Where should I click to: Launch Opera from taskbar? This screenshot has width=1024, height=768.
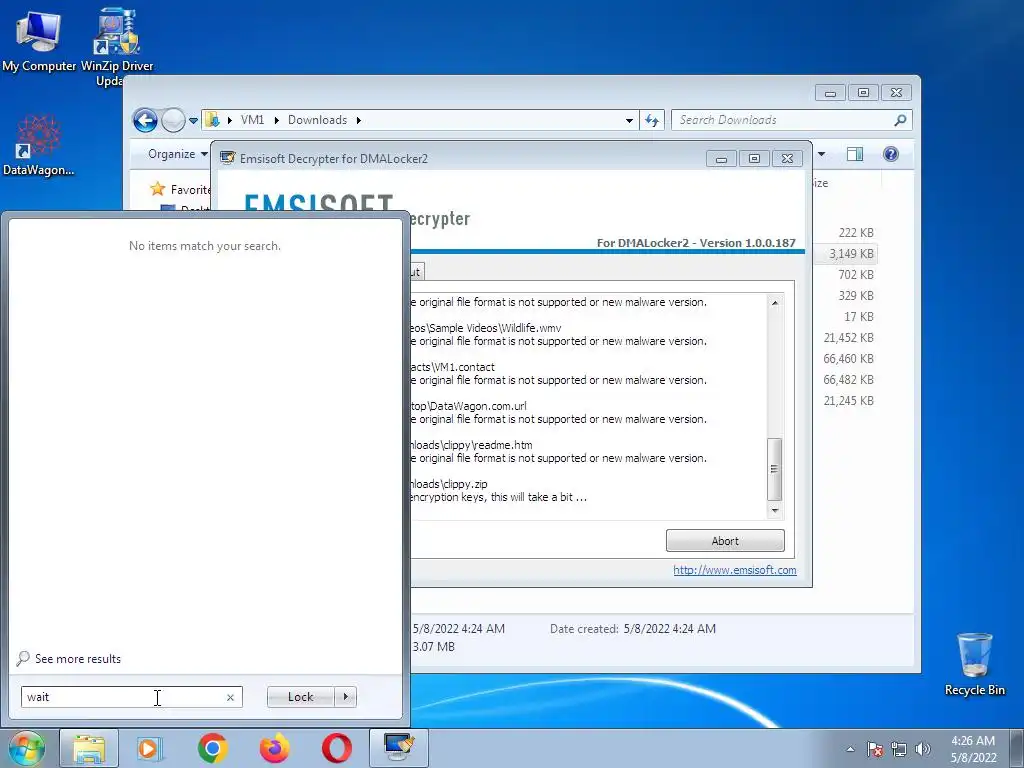(x=336, y=748)
